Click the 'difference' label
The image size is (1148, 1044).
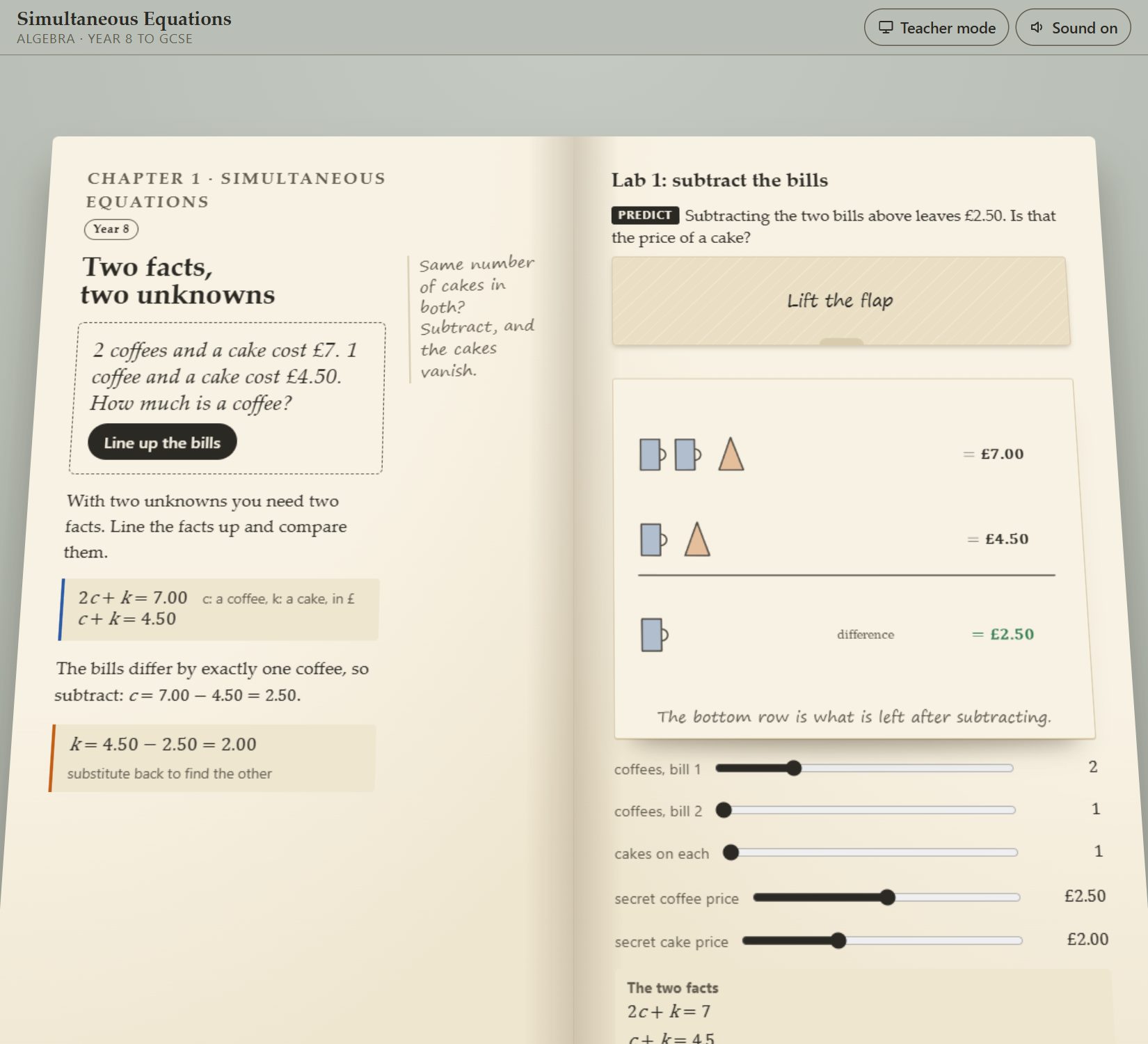(x=866, y=635)
